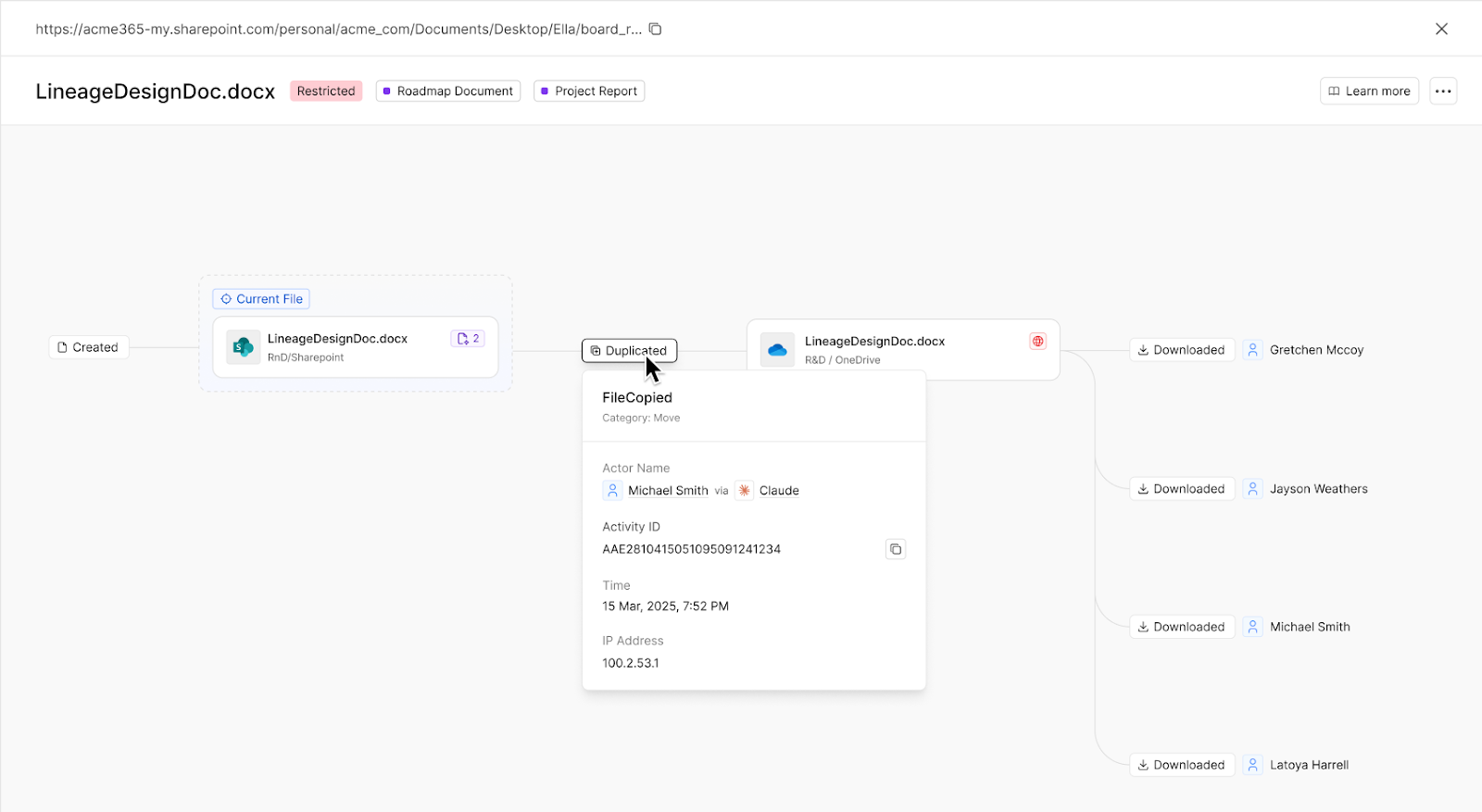Screen dimensions: 1482x812
Task: Click the red globe public-access icon
Action: coord(1037,341)
